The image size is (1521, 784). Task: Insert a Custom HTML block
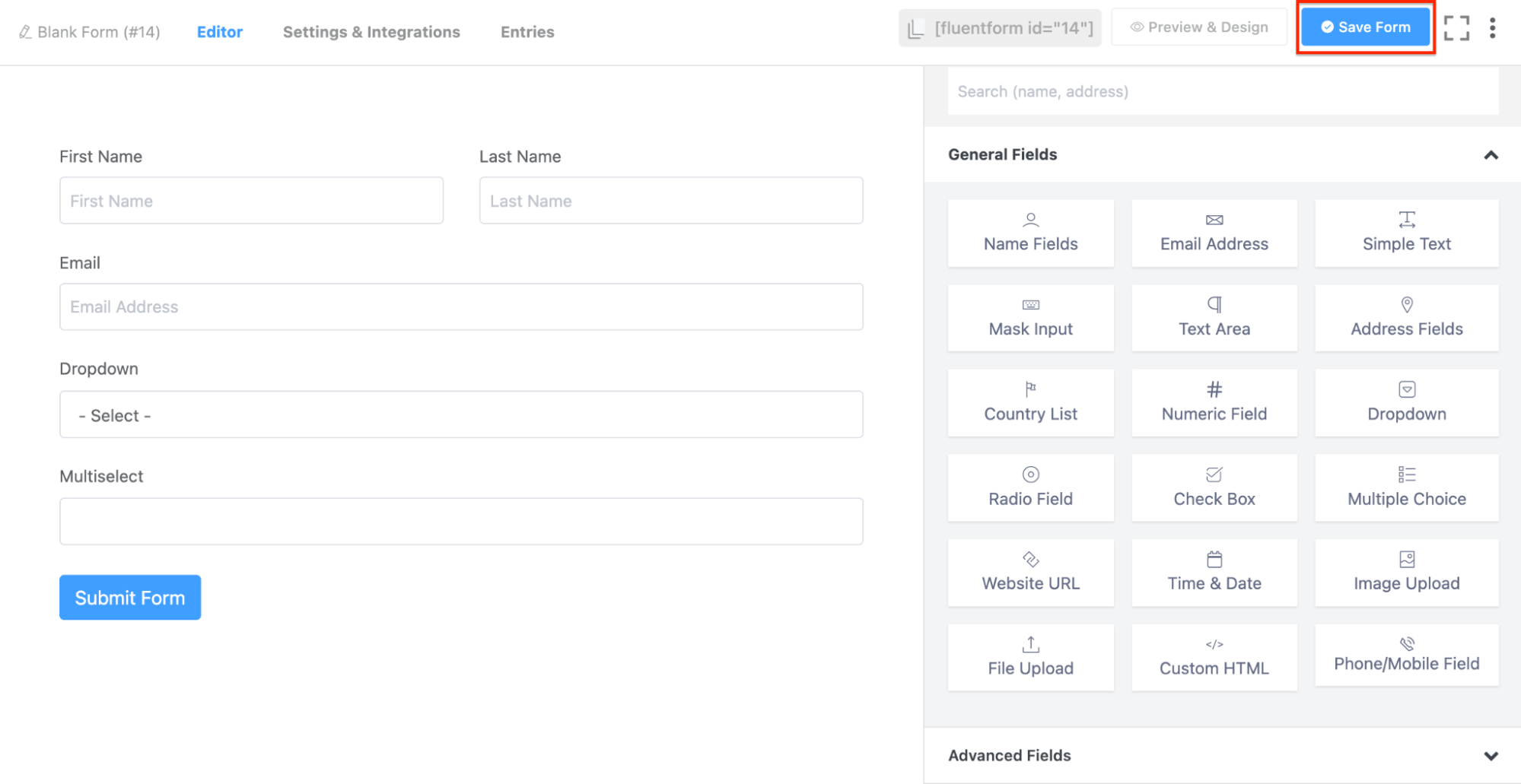[1214, 658]
